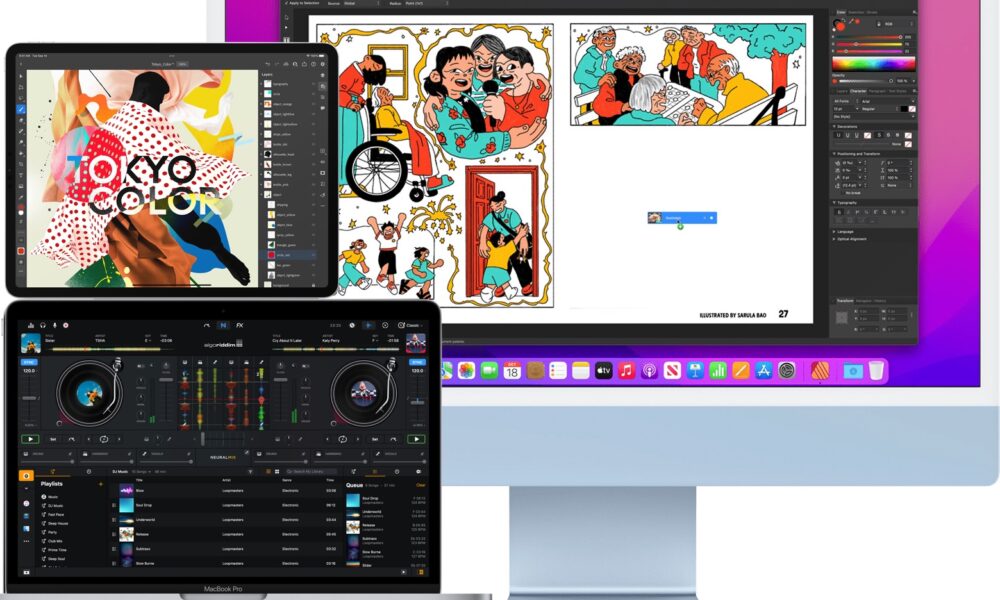Open the App Store from the iMac dock

(763, 370)
